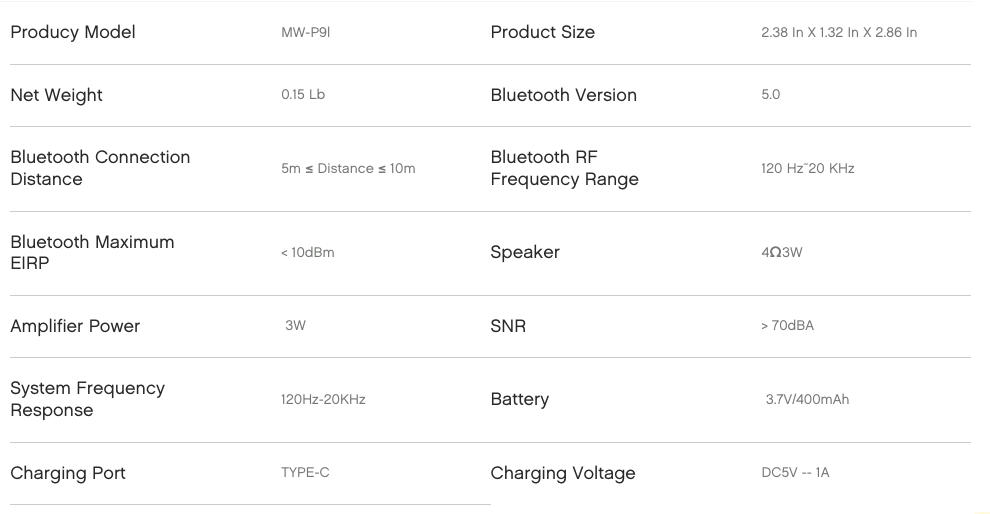Select the 5m ≤ Distance ≤ 10m value

click(x=348, y=169)
